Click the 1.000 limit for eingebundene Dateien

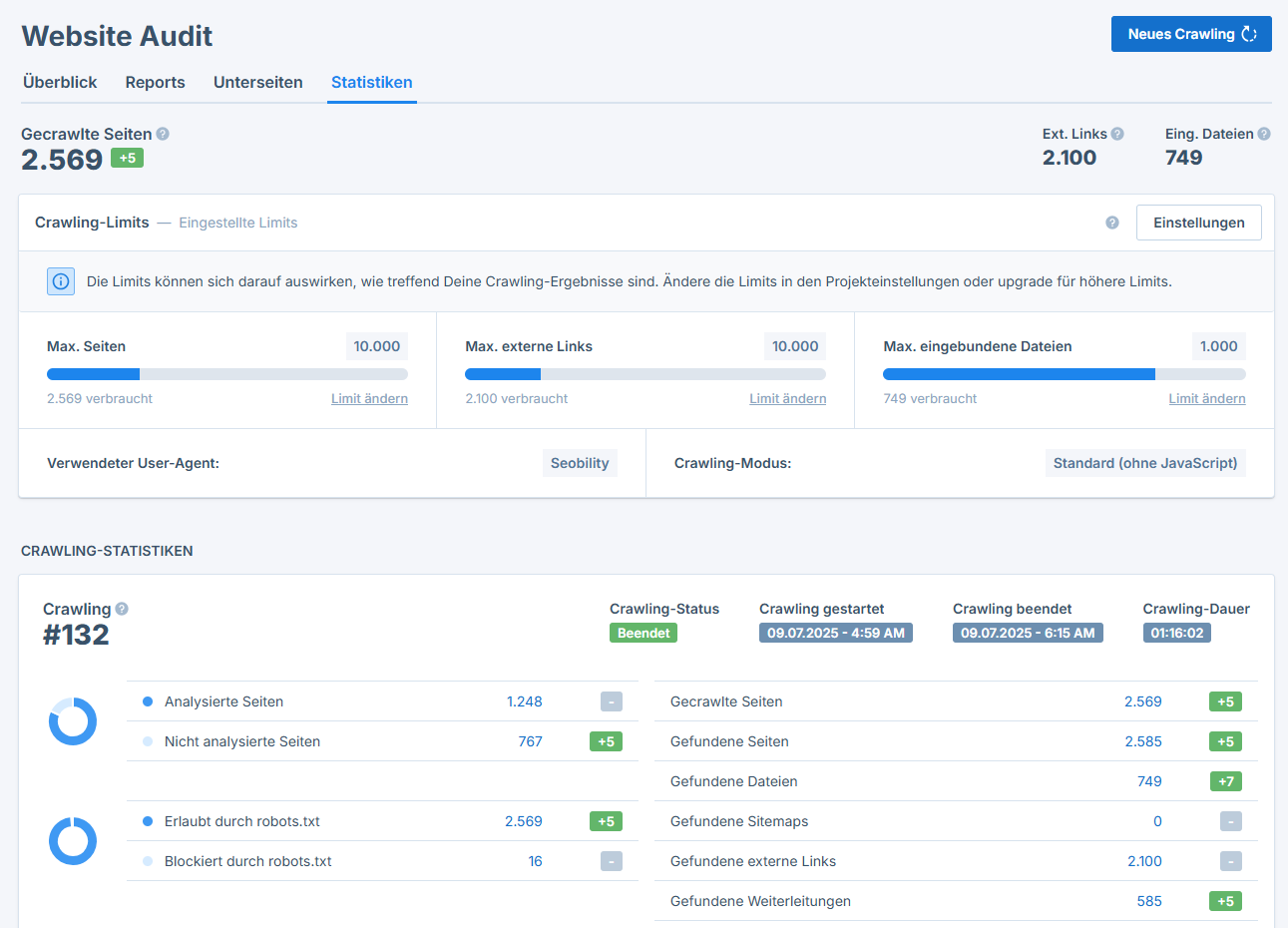[x=1219, y=346]
